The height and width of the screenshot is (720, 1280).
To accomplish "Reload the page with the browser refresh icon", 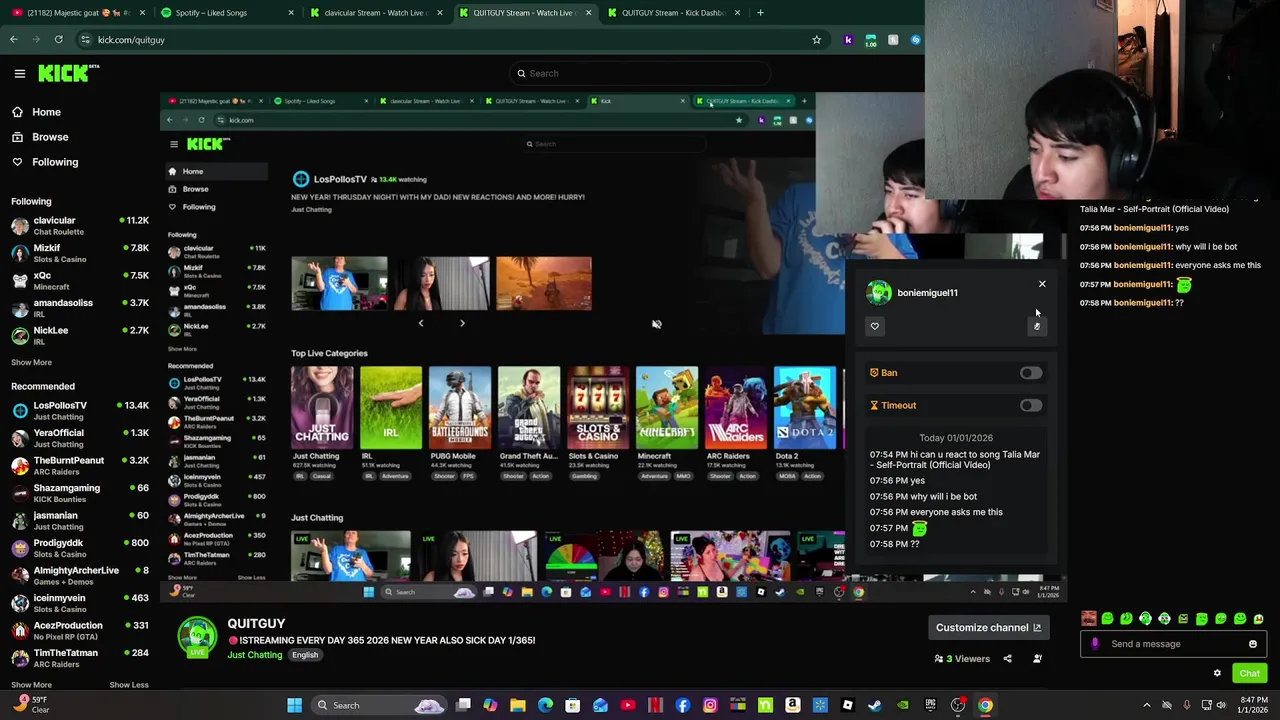I will click(58, 40).
